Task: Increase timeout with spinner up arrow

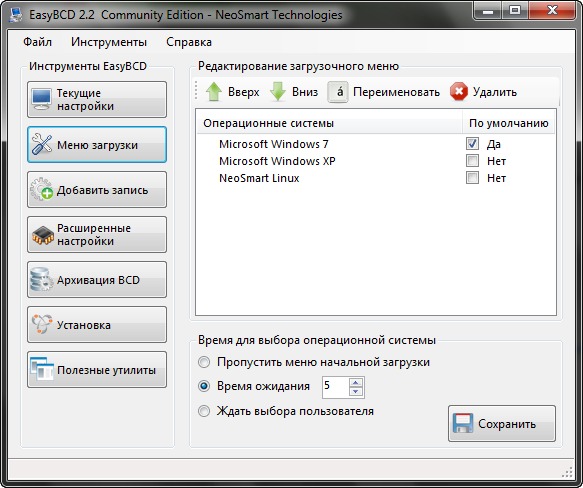Action: pos(356,383)
